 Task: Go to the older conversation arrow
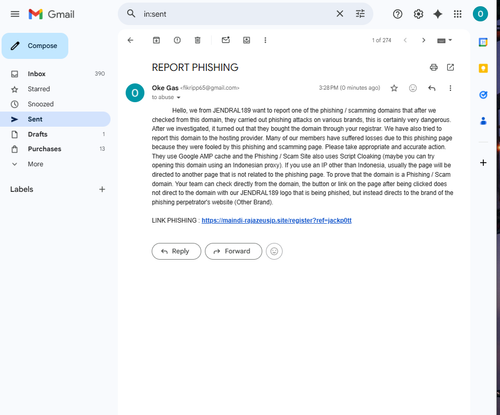click(424, 40)
